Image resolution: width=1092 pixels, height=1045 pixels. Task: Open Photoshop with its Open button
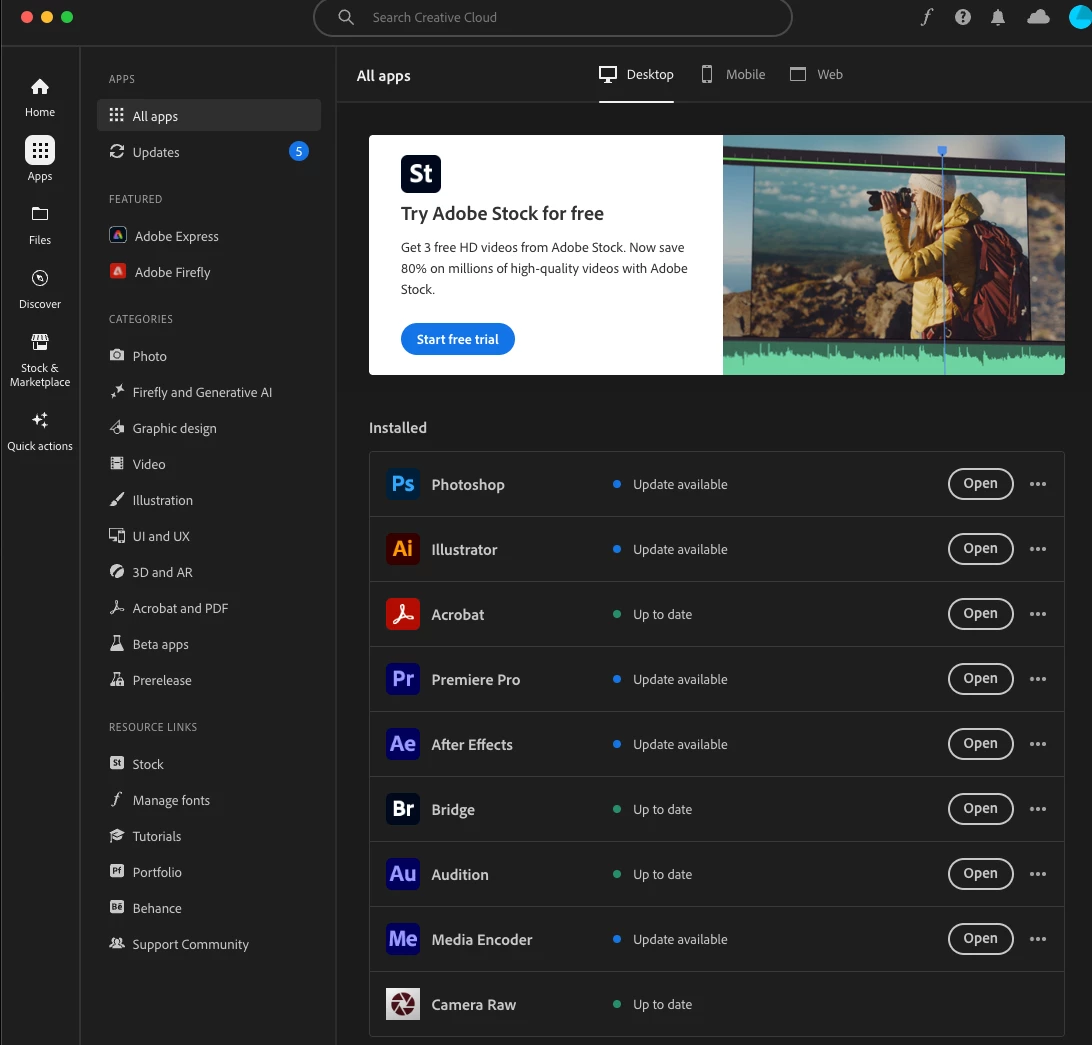pyautogui.click(x=980, y=484)
